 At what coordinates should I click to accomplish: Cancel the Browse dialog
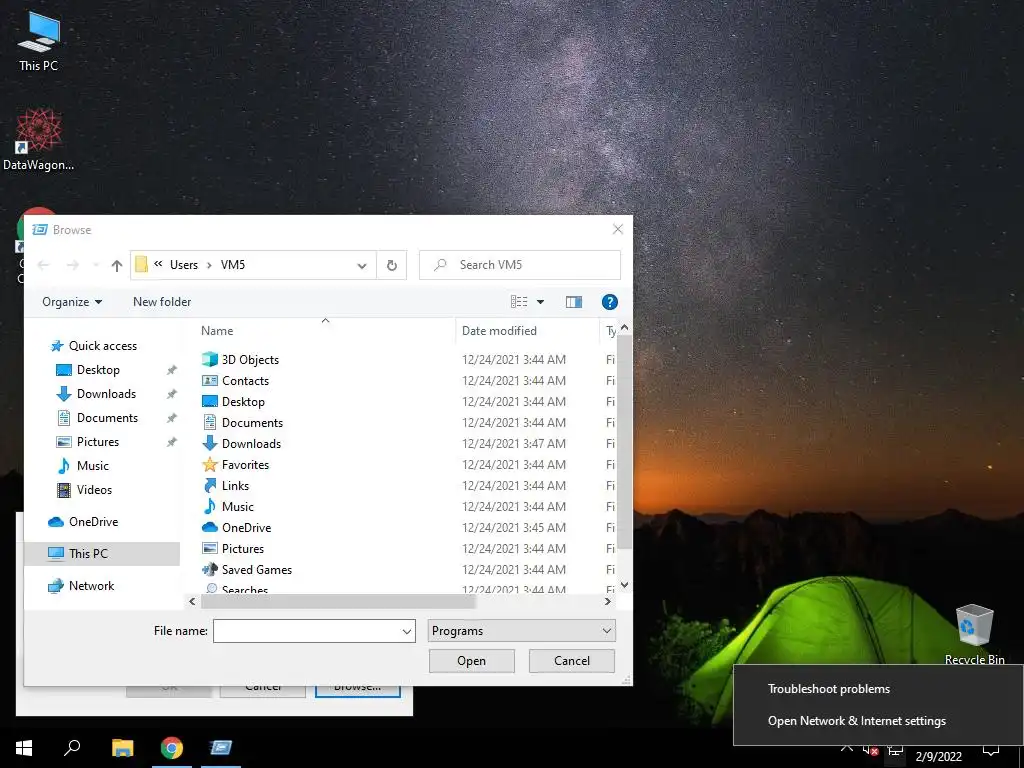pyautogui.click(x=571, y=661)
